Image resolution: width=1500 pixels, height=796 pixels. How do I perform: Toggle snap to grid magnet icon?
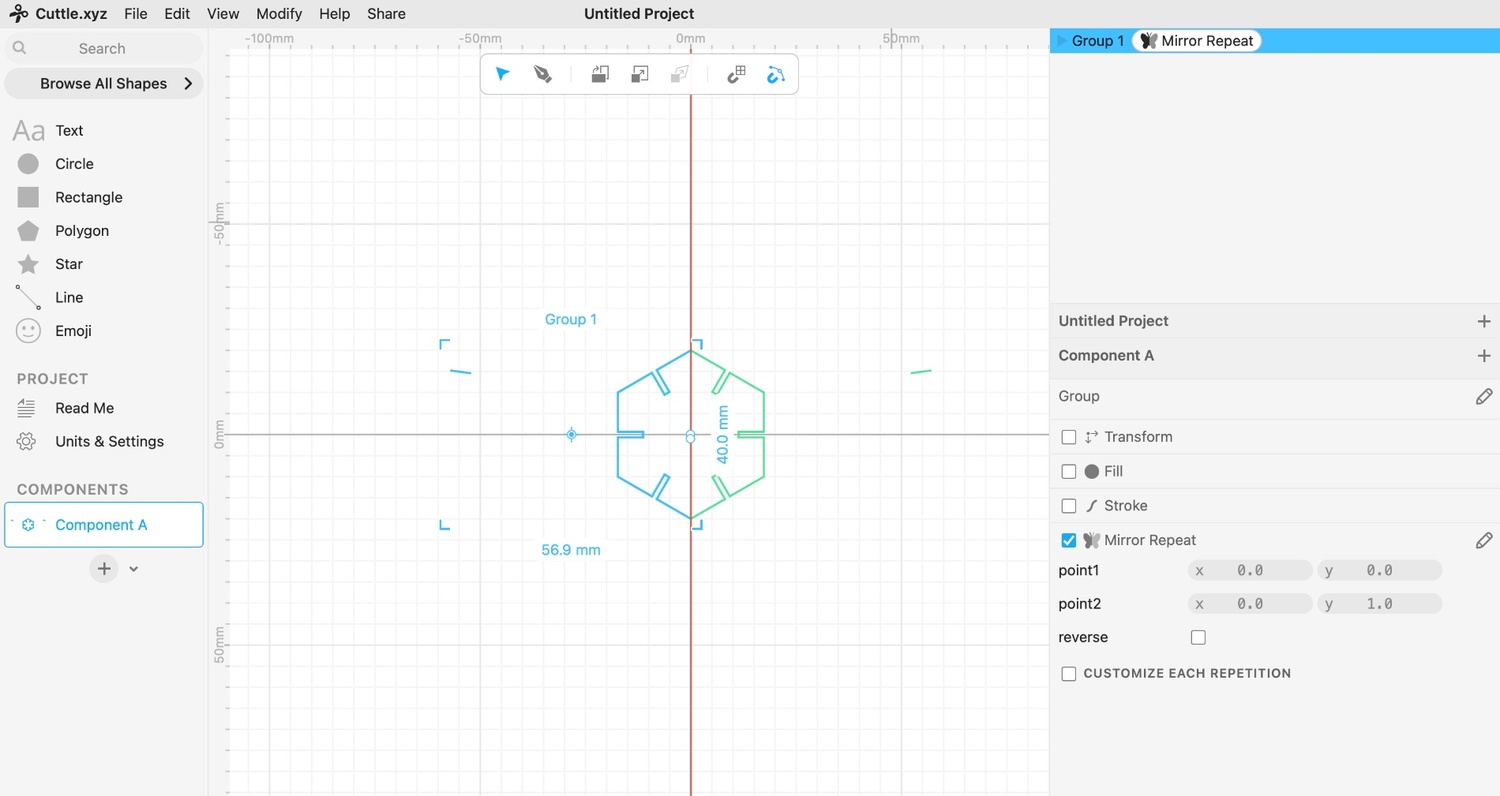[736, 74]
